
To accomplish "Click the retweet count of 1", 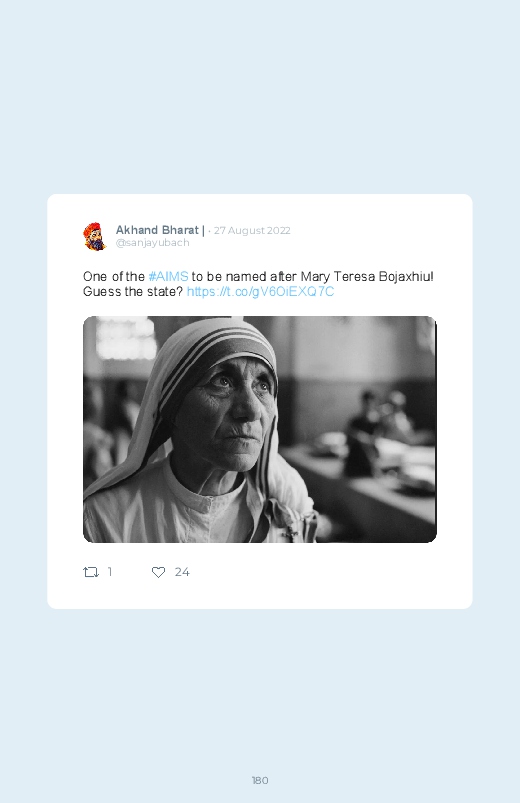I will click(x=110, y=572).
